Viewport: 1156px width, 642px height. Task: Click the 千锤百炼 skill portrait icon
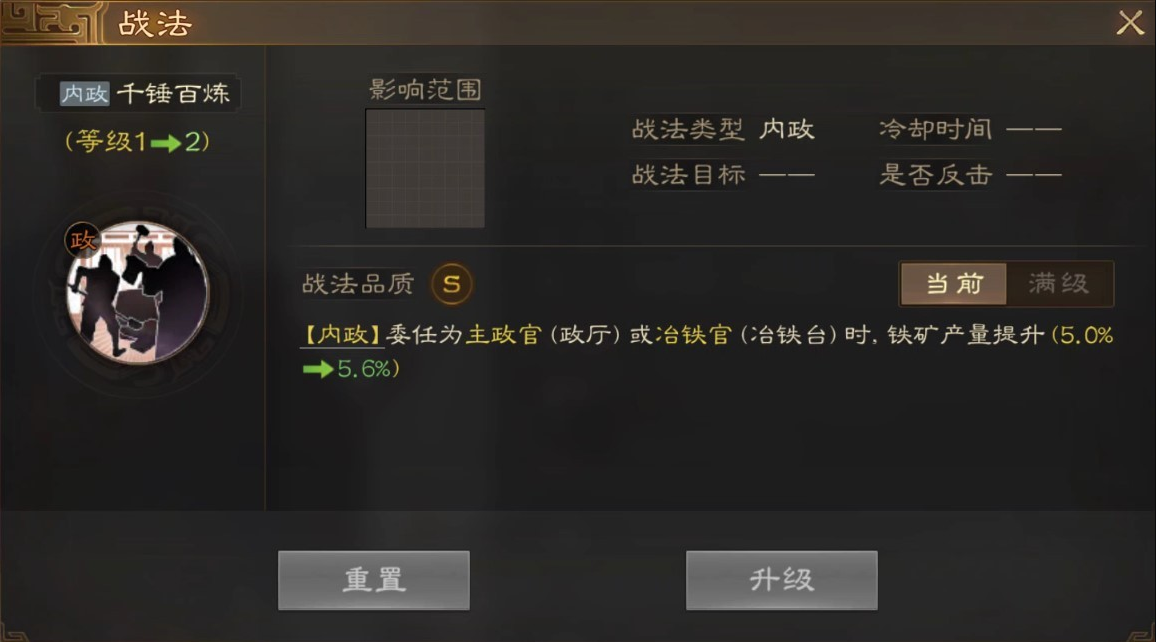[x=138, y=293]
